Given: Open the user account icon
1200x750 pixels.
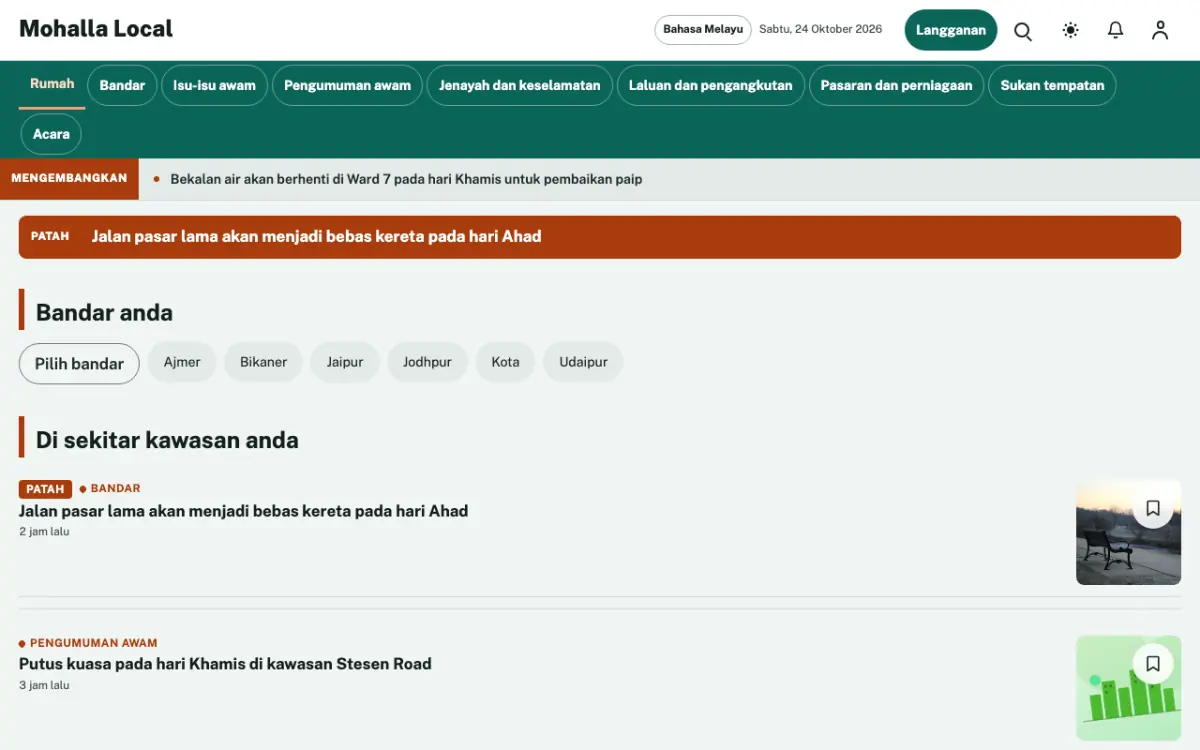Looking at the screenshot, I should [x=1160, y=30].
